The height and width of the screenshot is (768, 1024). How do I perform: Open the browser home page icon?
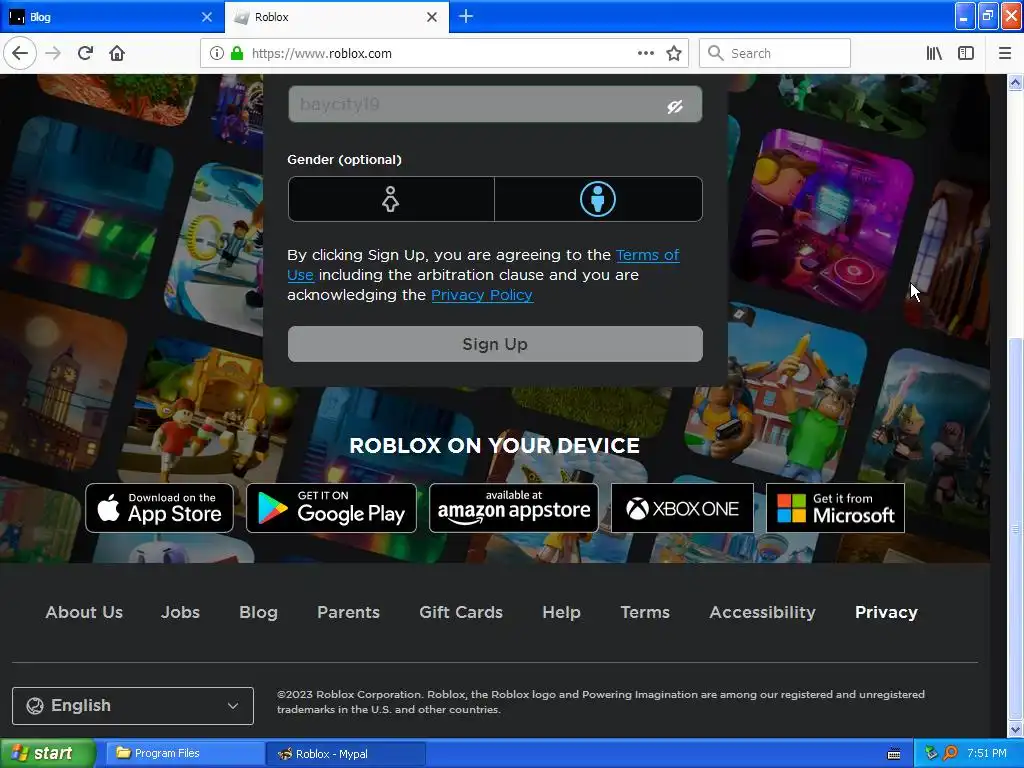click(x=117, y=54)
